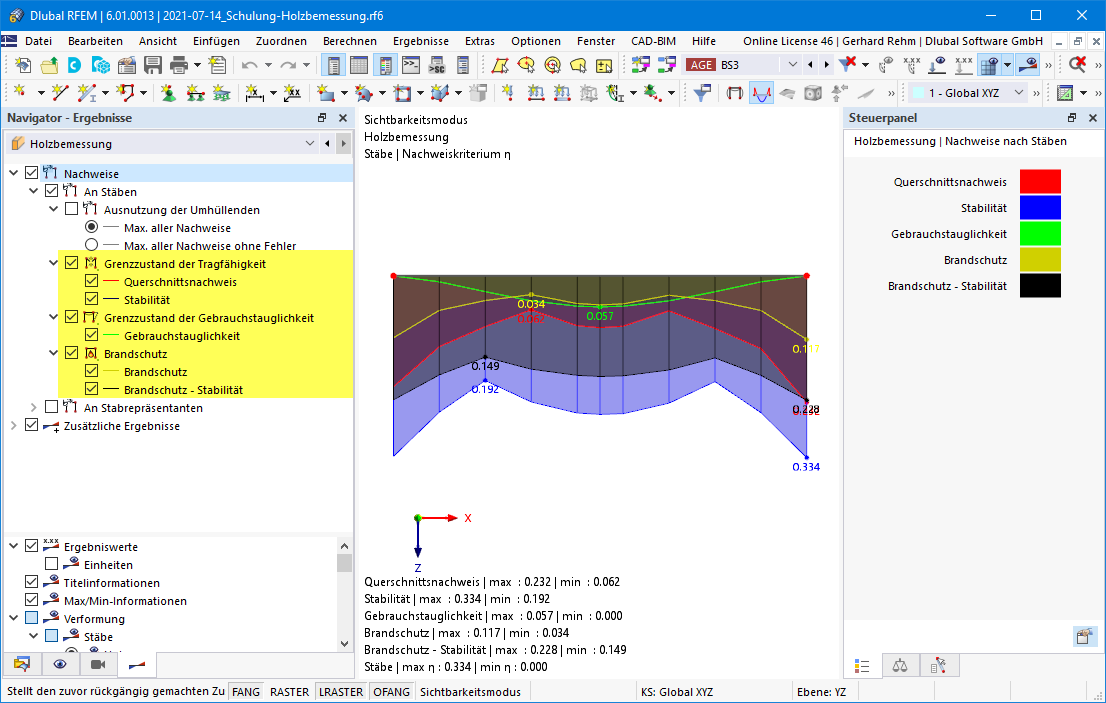Open the Steuerpanel scale factors tab
Screen dimensions: 1106x703
[x=900, y=666]
